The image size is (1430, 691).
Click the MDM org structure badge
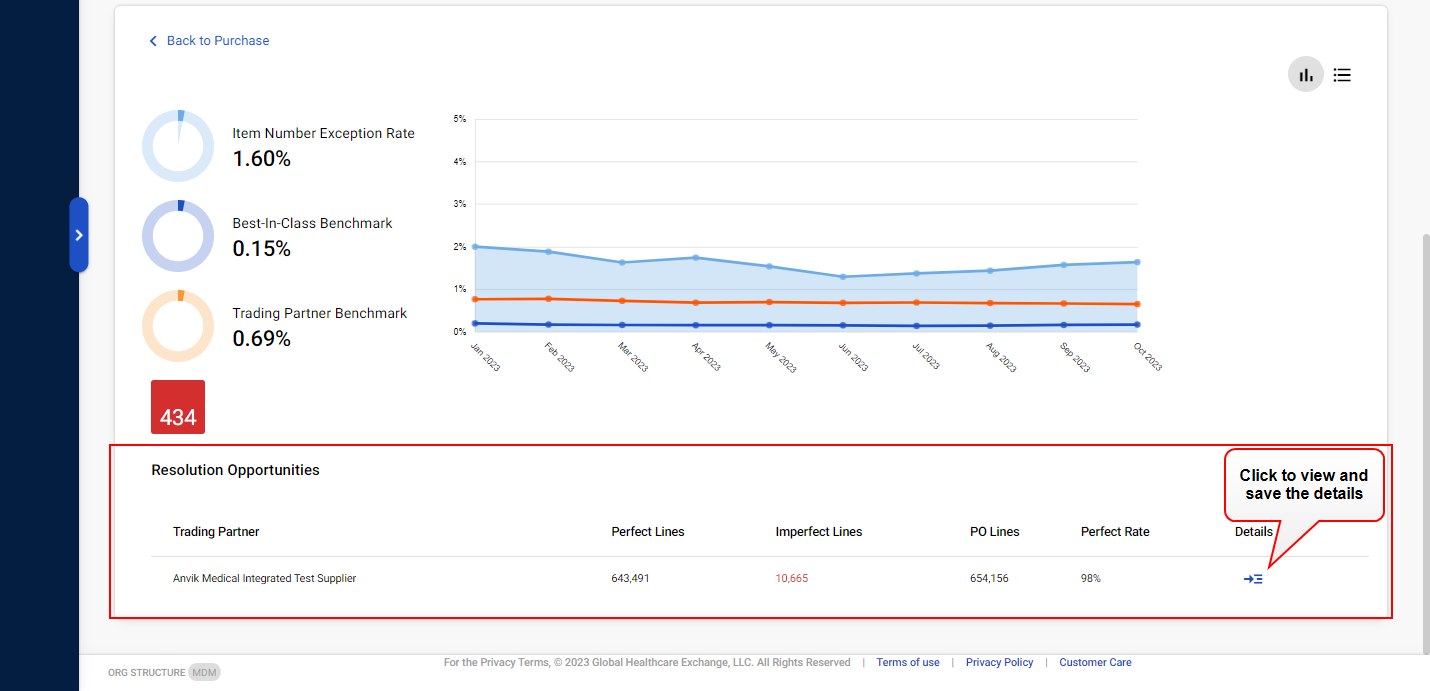(204, 672)
